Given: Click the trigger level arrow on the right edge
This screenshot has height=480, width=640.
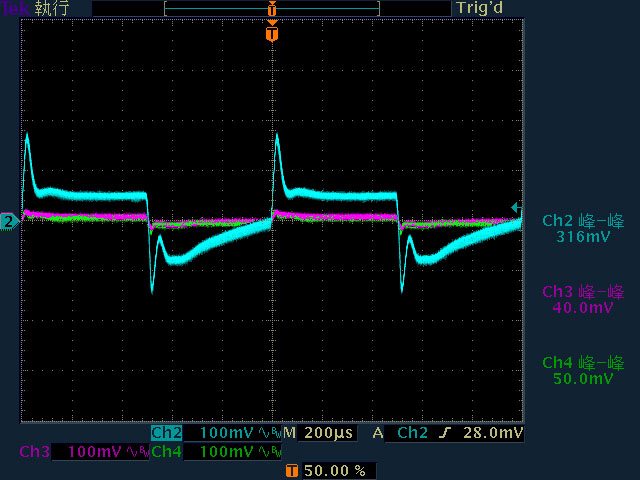Looking at the screenshot, I should click(515, 207).
